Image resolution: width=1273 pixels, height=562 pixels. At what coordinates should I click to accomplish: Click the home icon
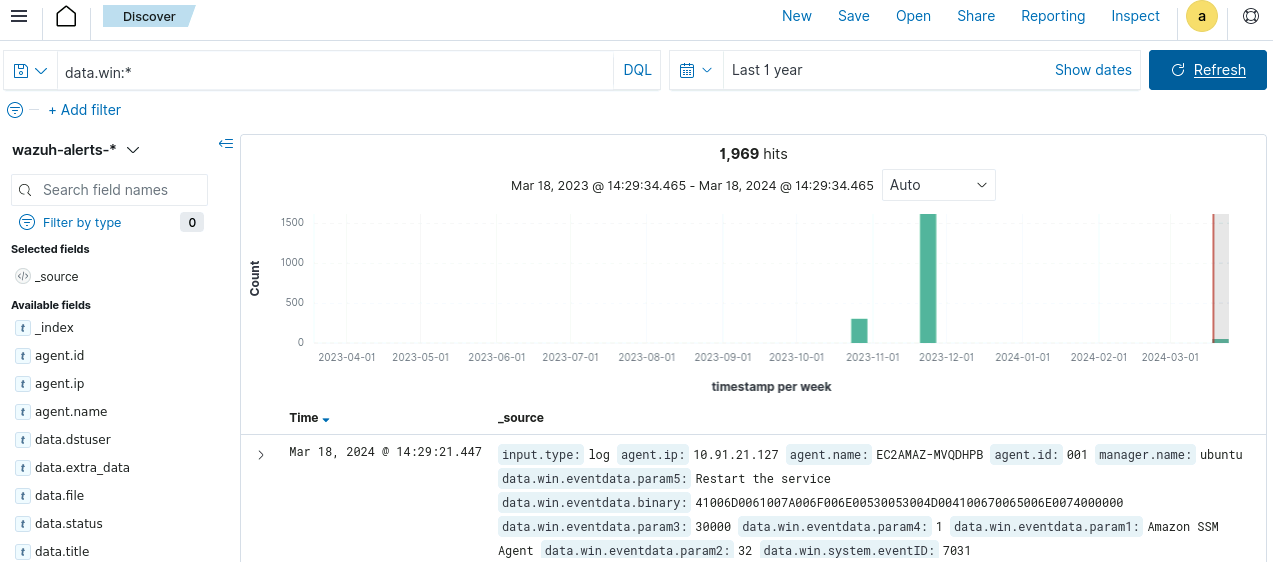(66, 16)
